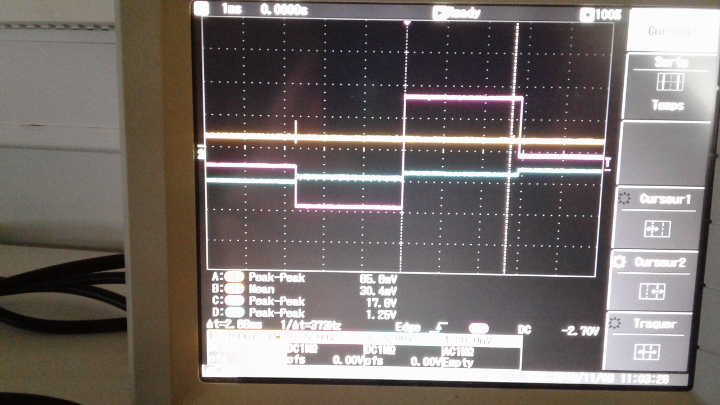
Task: Click the 1.25V measurement value
Action: (381, 315)
